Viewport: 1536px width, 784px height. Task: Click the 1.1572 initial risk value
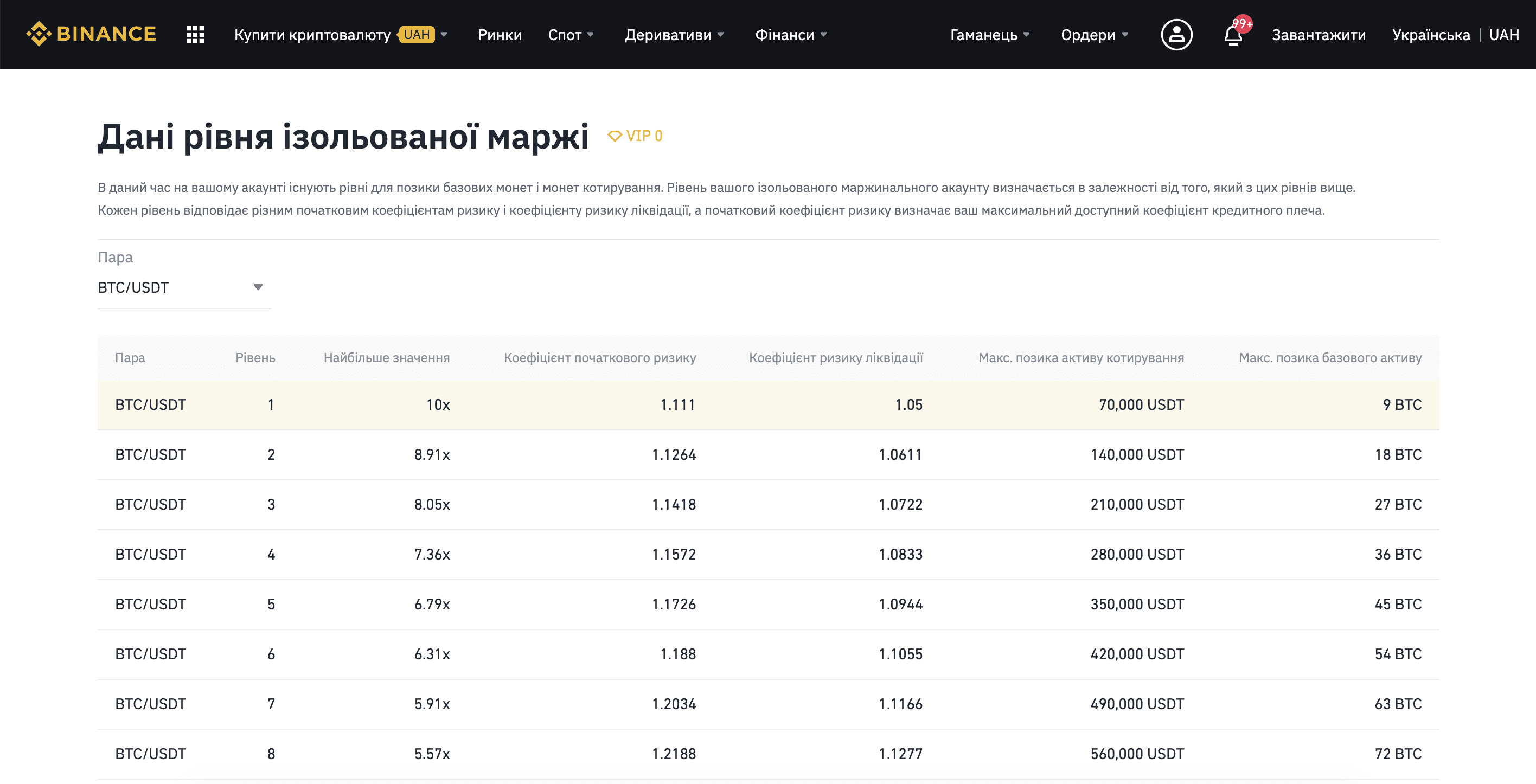(x=674, y=555)
